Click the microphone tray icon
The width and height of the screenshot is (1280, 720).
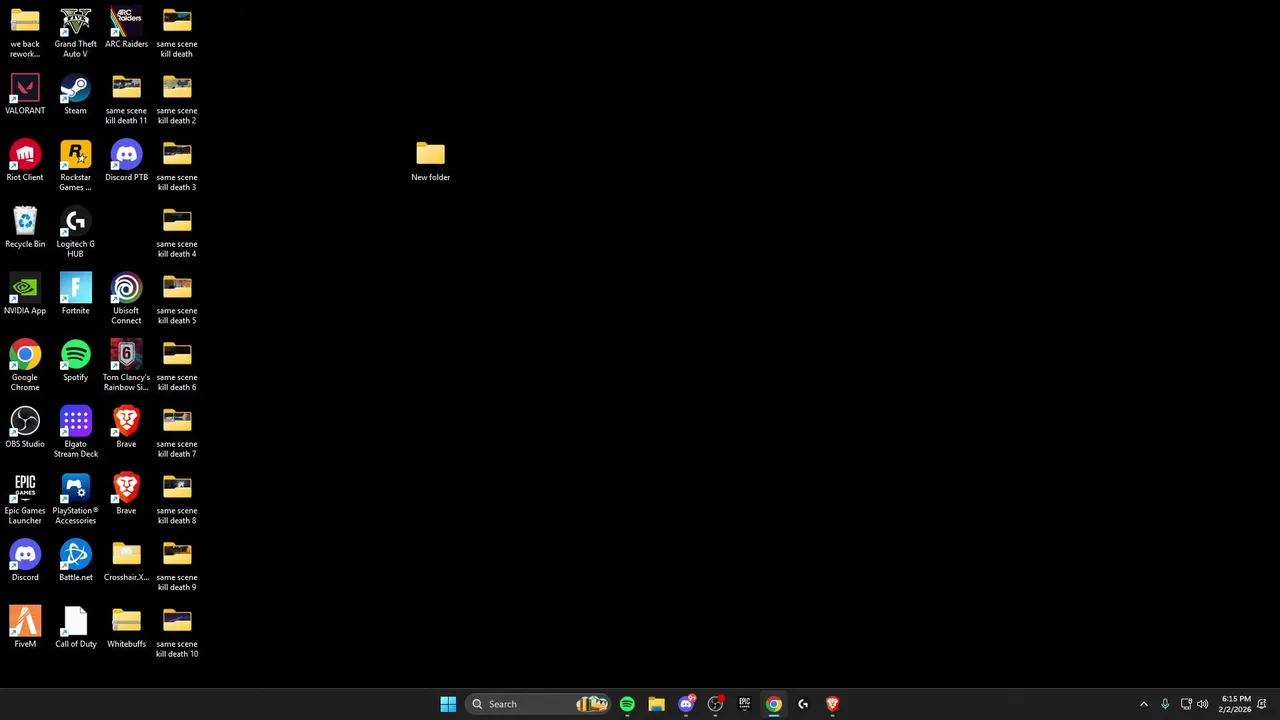1165,704
